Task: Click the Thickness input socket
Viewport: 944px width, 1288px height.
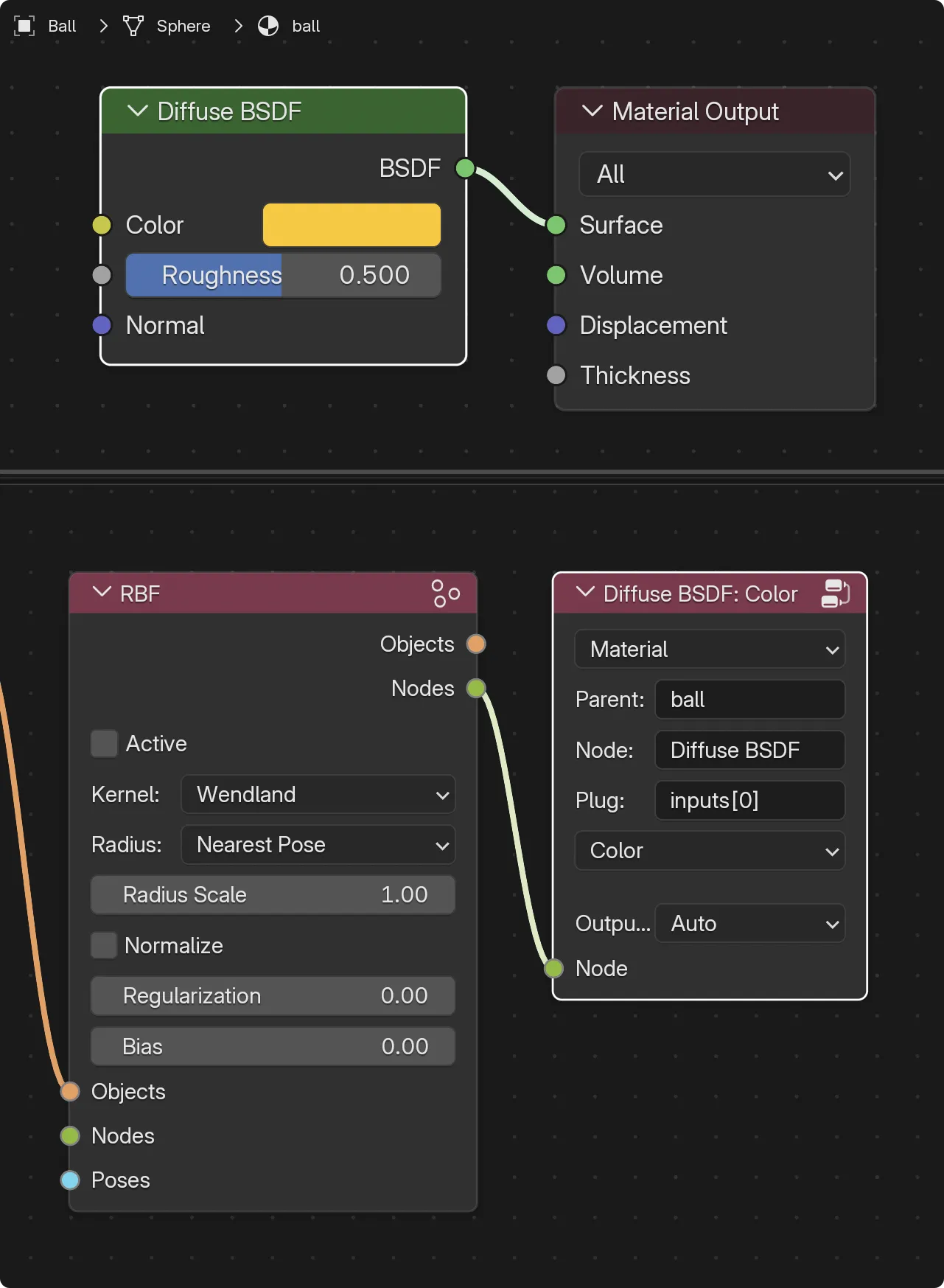Action: [x=556, y=375]
